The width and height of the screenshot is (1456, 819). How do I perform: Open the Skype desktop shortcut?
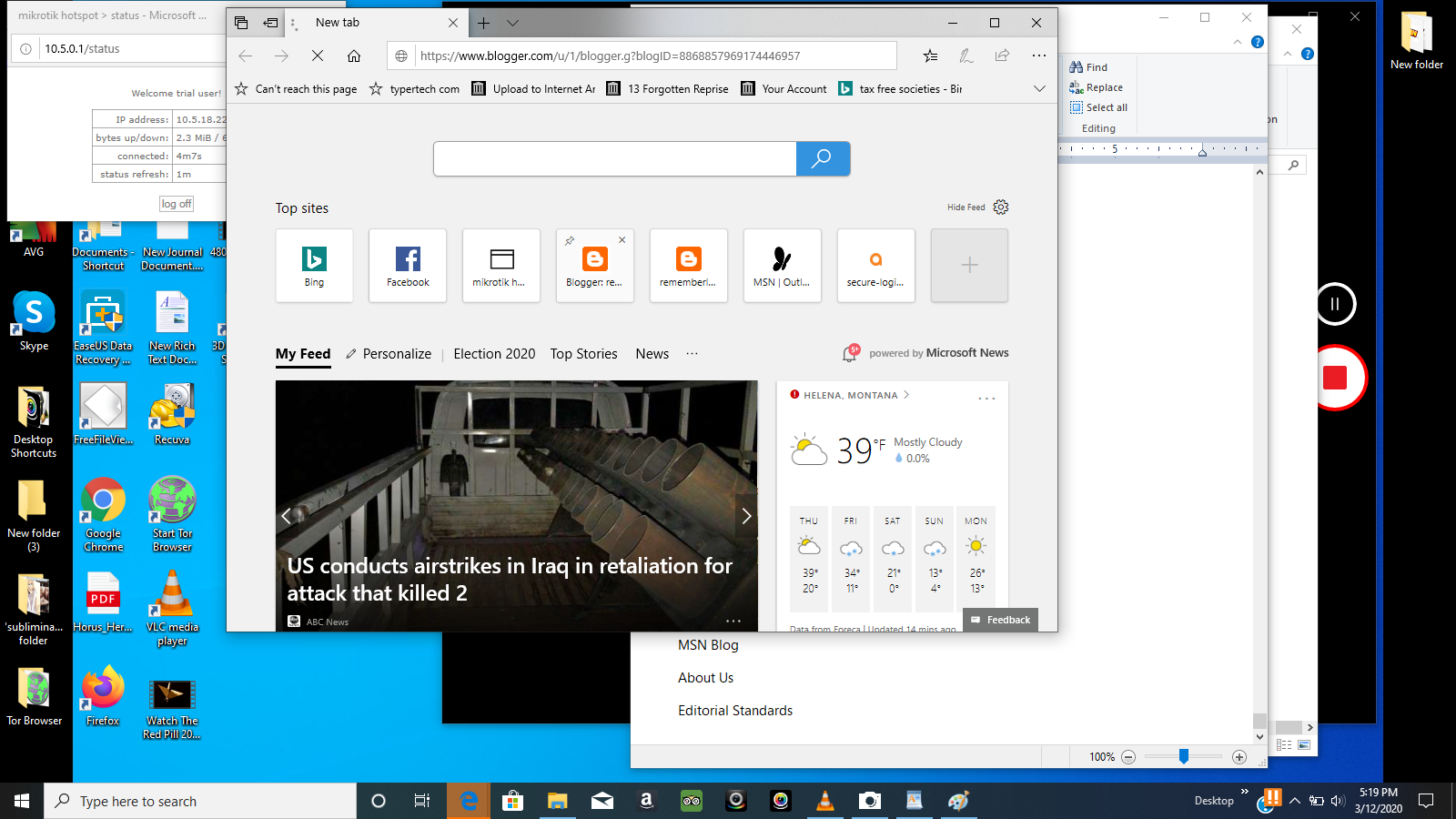click(x=34, y=321)
